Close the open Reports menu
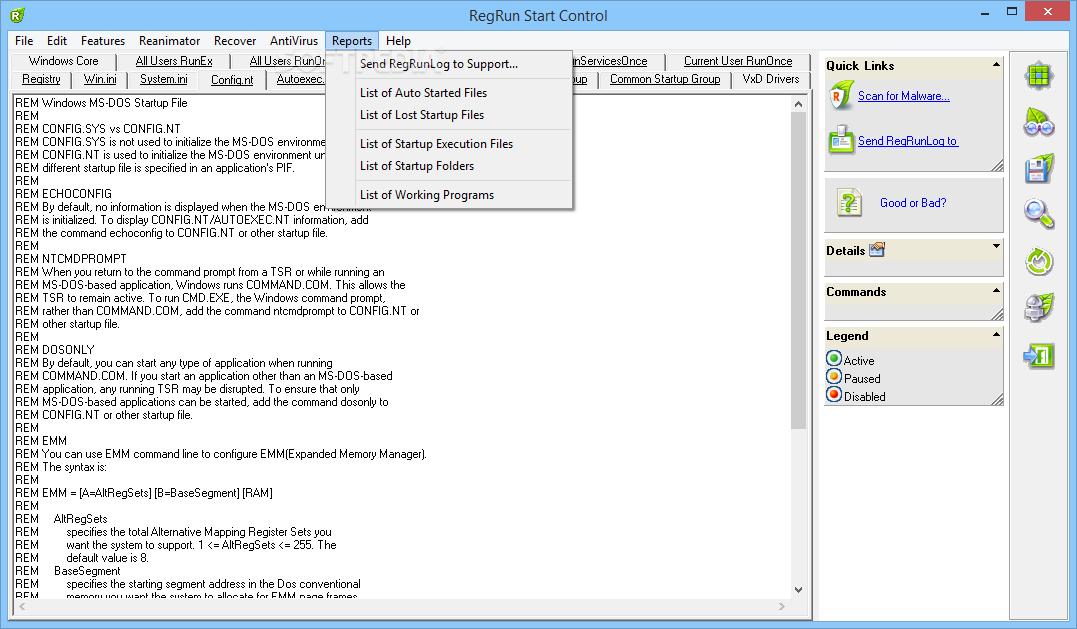 tap(352, 41)
